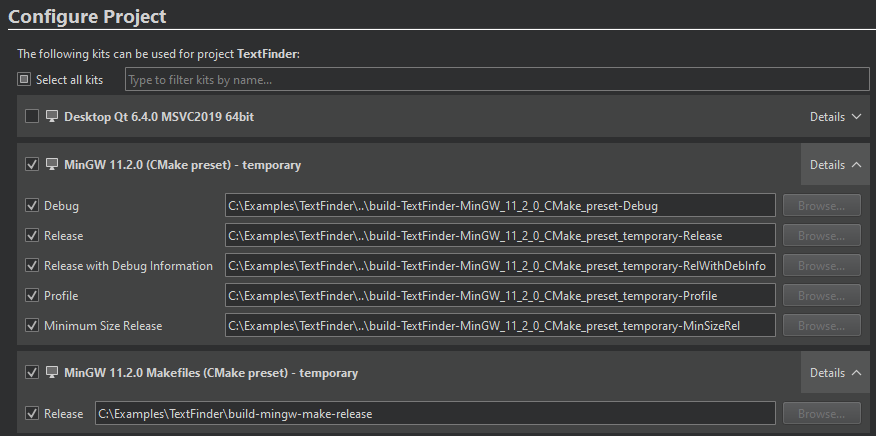Click the monitor icon beside MinGW 11.2.0 Makefiles
Screen dimensions: 876x436
(52, 373)
